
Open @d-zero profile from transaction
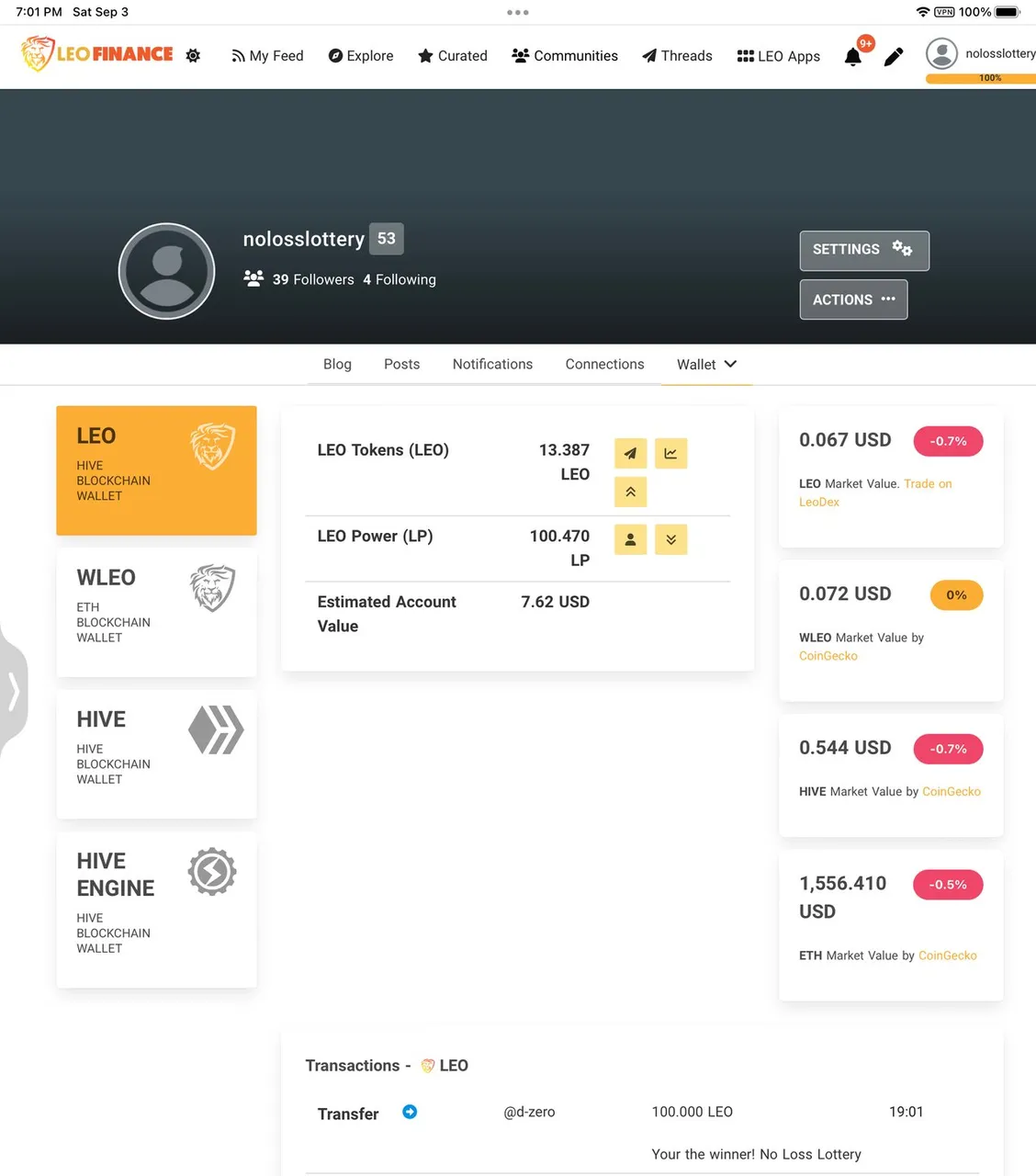pos(529,1112)
